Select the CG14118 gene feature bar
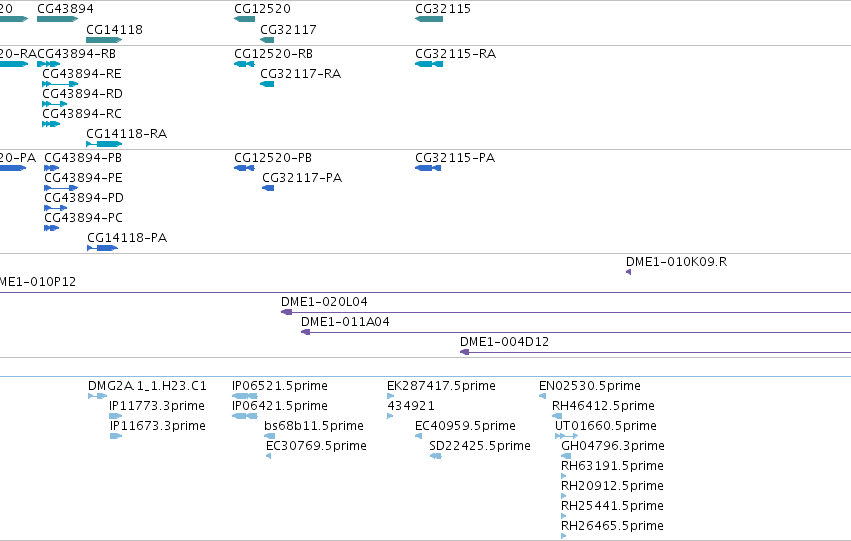851x541 pixels. coord(104,40)
